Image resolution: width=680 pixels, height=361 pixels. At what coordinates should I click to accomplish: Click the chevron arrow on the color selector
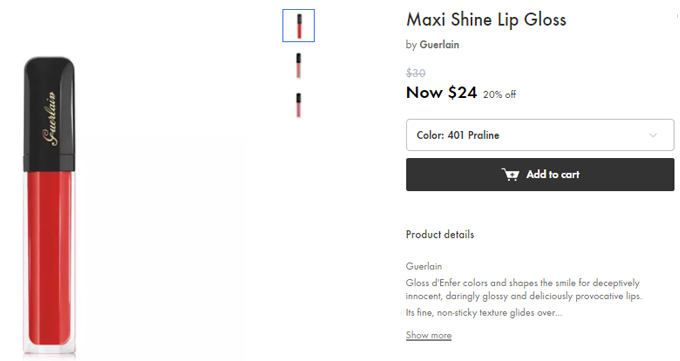(x=653, y=135)
